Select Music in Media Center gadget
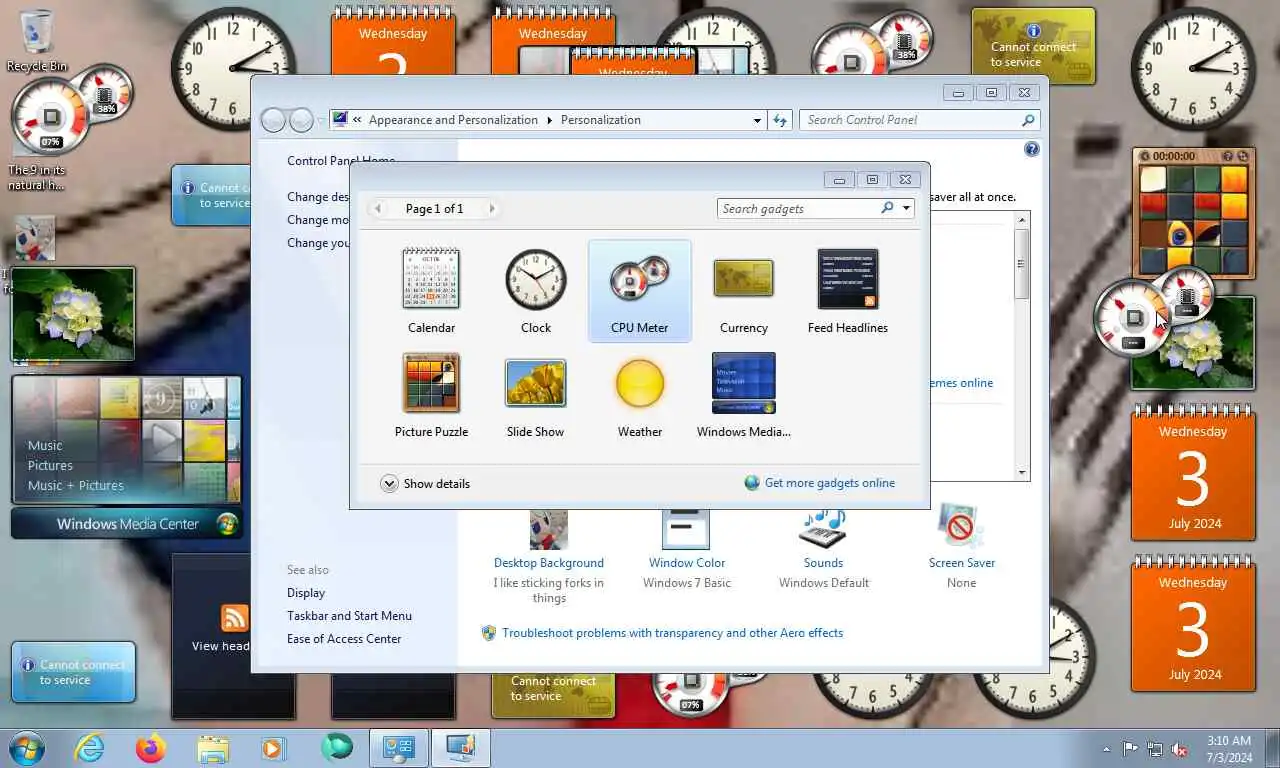This screenshot has height=768, width=1280. 45,446
